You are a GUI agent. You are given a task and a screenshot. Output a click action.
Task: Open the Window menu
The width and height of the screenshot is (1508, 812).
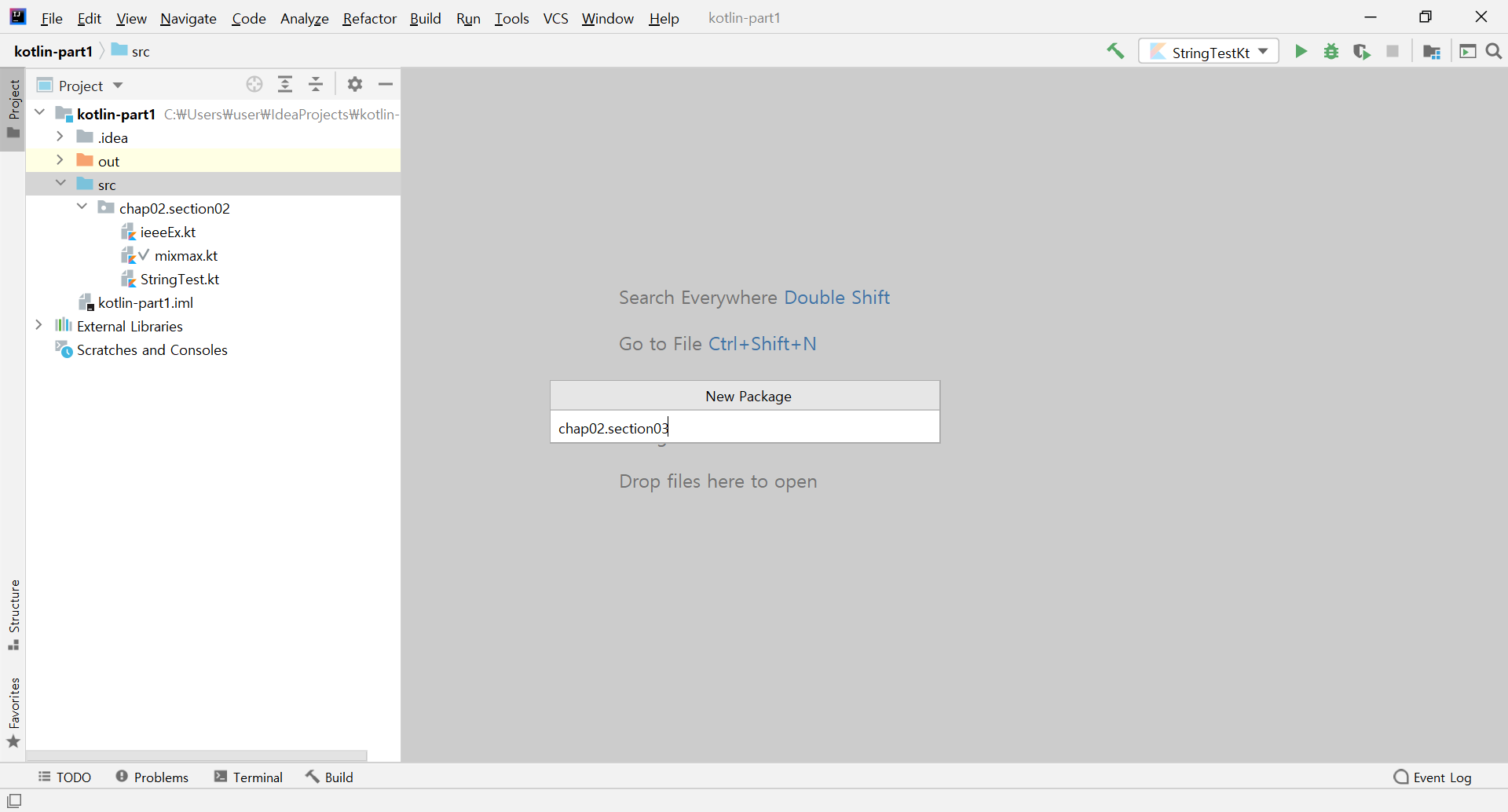(608, 18)
